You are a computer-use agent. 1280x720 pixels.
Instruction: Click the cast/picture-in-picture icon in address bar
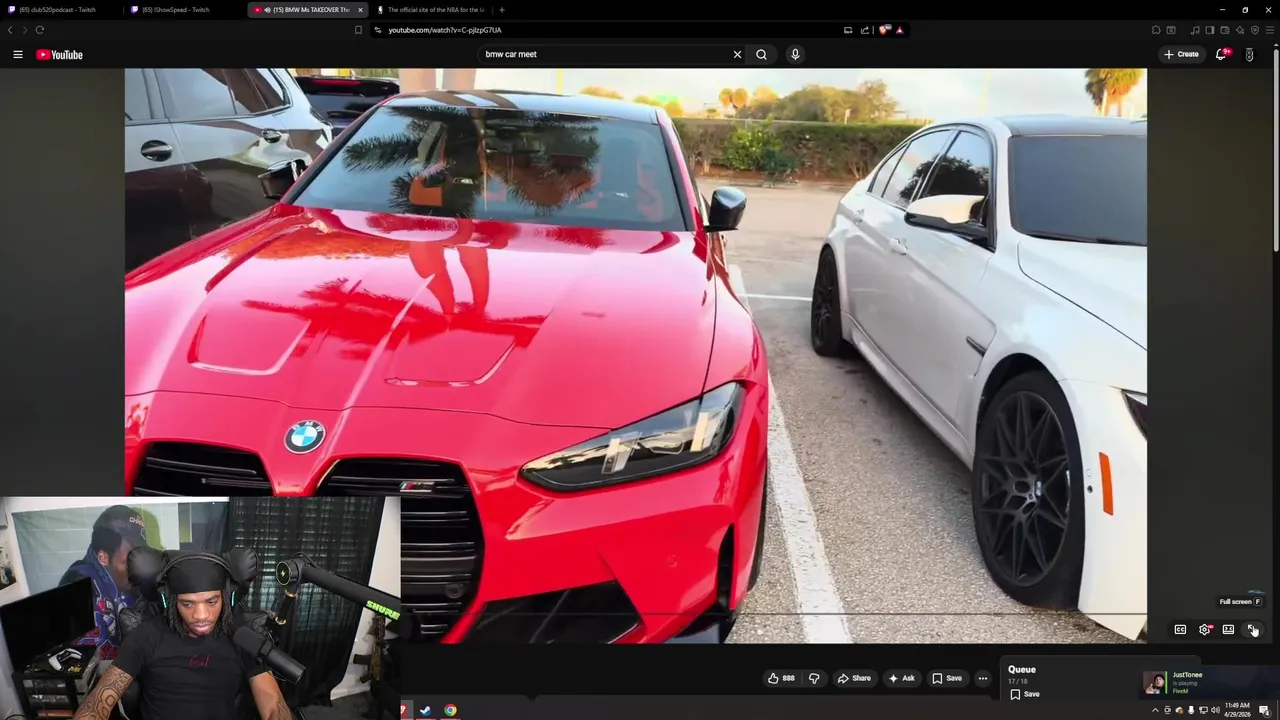point(848,30)
